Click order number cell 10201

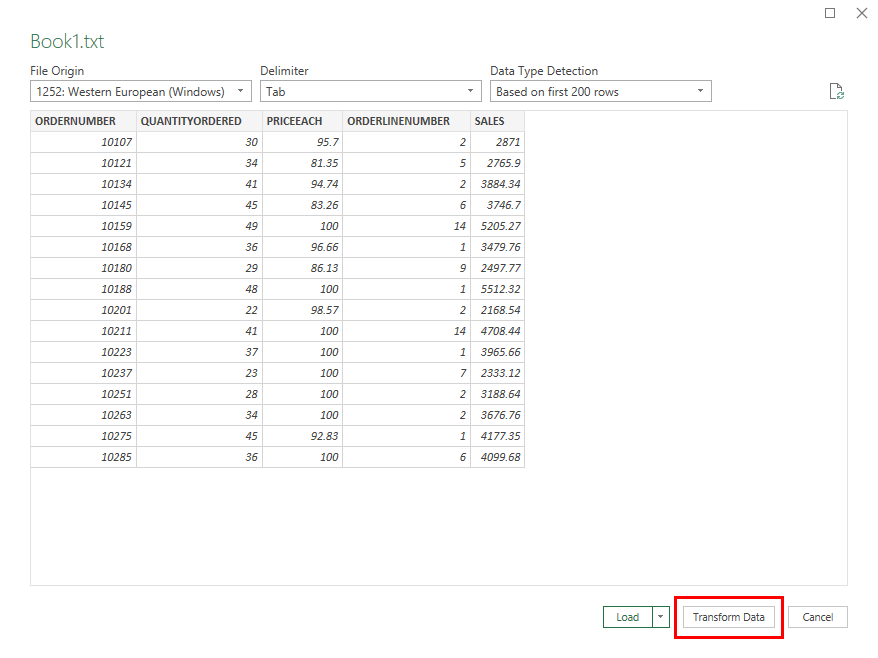coord(83,310)
